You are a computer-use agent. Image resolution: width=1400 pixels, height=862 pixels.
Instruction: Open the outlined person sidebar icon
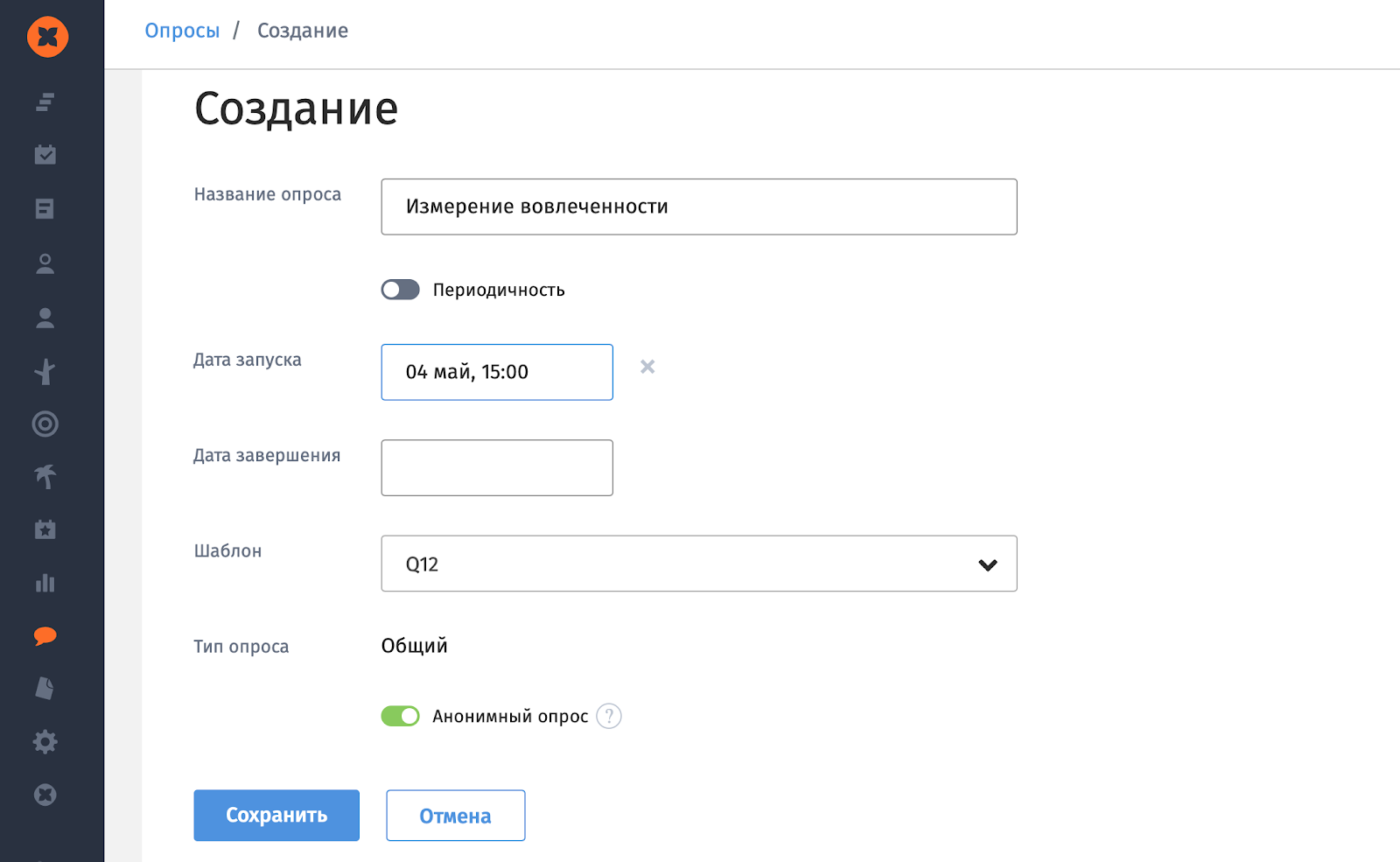45,263
